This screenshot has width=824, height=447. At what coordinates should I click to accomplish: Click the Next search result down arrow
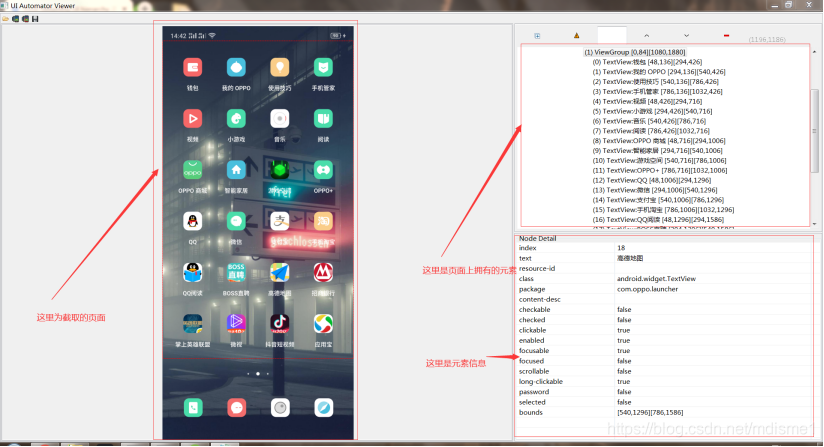pos(686,36)
